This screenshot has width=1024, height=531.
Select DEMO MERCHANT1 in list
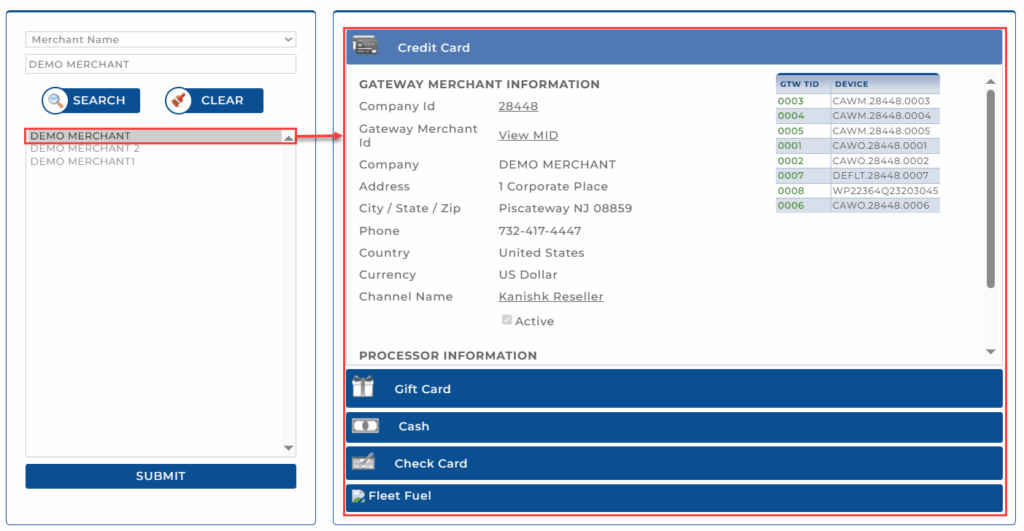[x=83, y=162]
